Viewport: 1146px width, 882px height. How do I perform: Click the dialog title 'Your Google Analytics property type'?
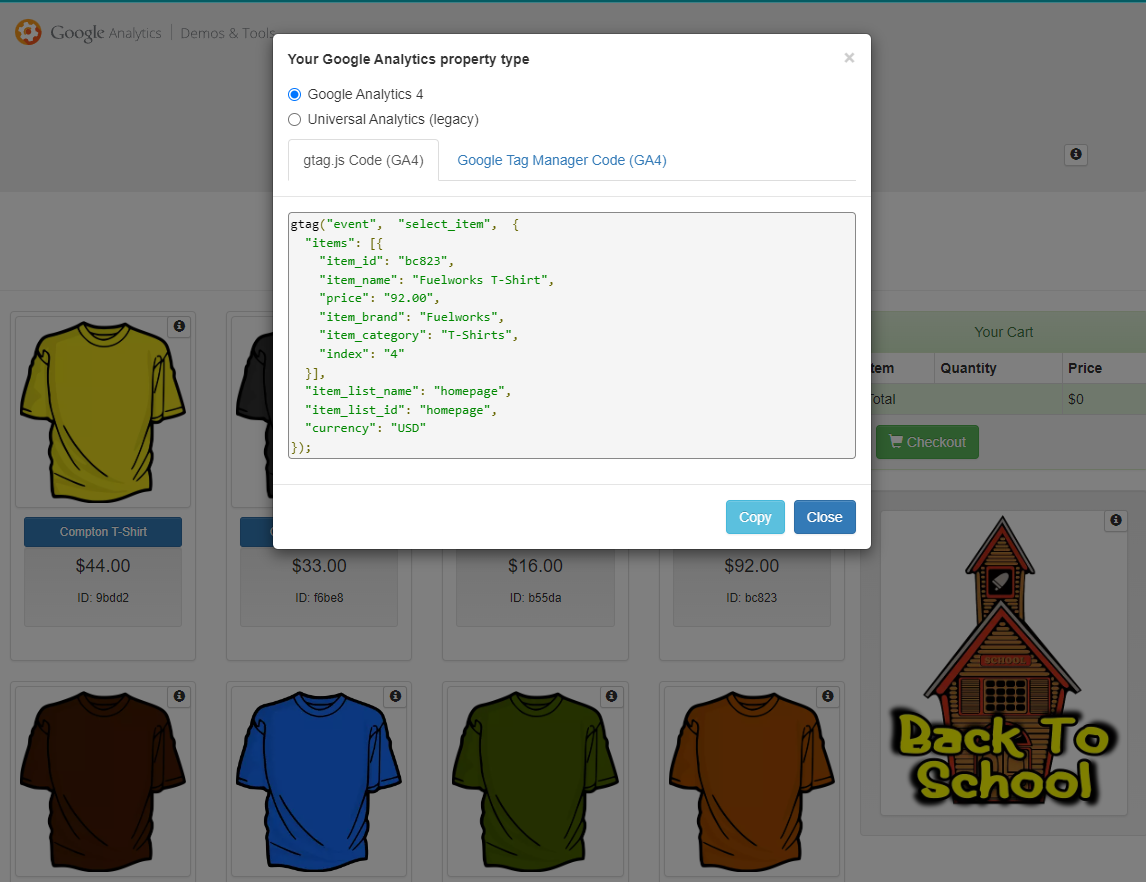click(409, 59)
